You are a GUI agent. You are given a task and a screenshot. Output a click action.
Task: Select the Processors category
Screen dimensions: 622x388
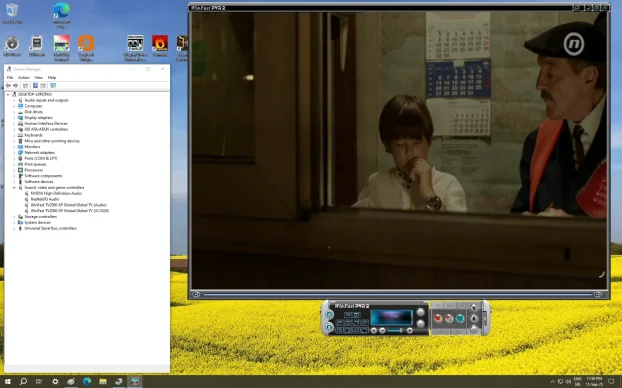33,170
